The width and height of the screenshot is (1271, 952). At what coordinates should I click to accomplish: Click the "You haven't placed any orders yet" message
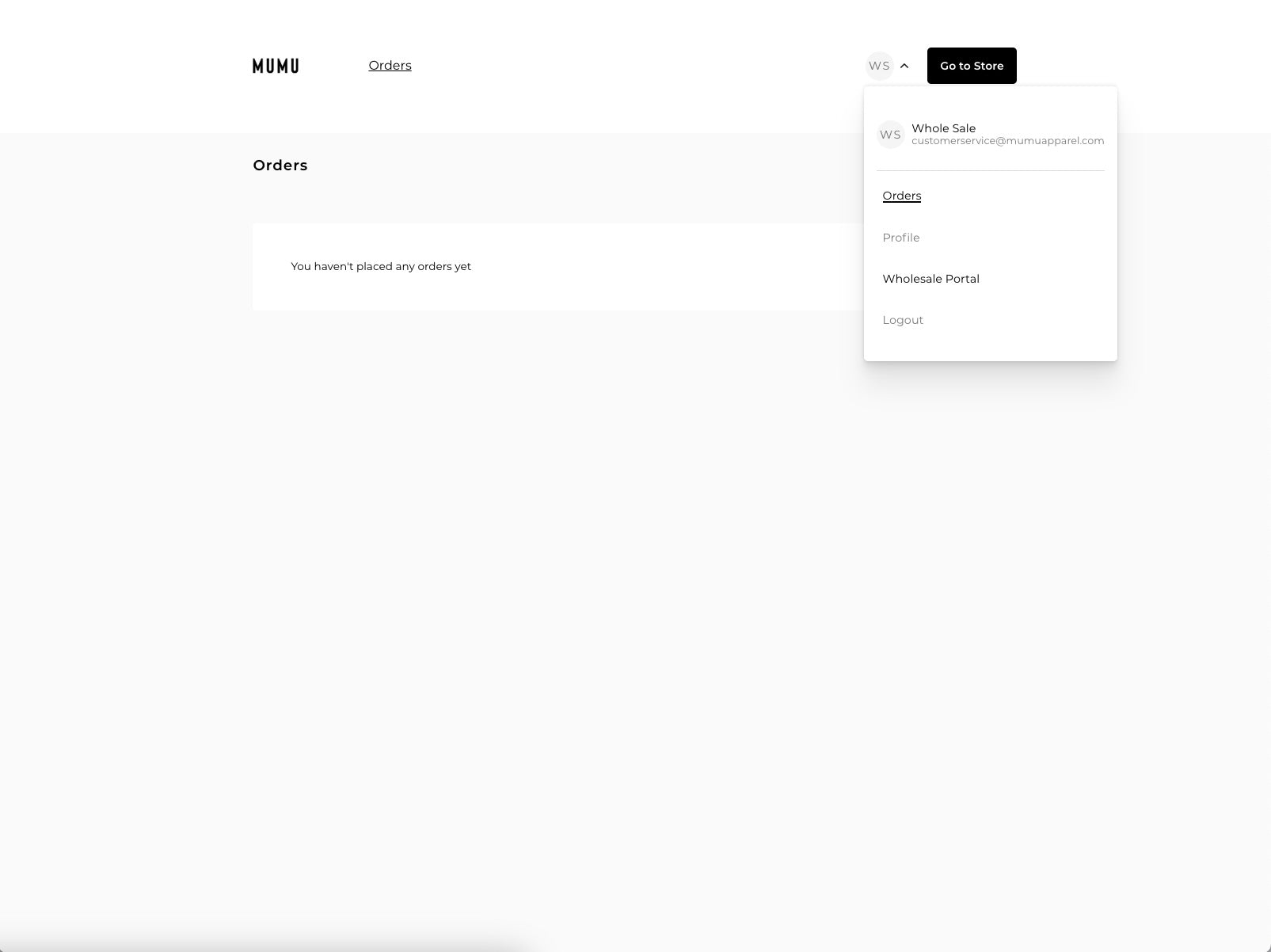(381, 266)
